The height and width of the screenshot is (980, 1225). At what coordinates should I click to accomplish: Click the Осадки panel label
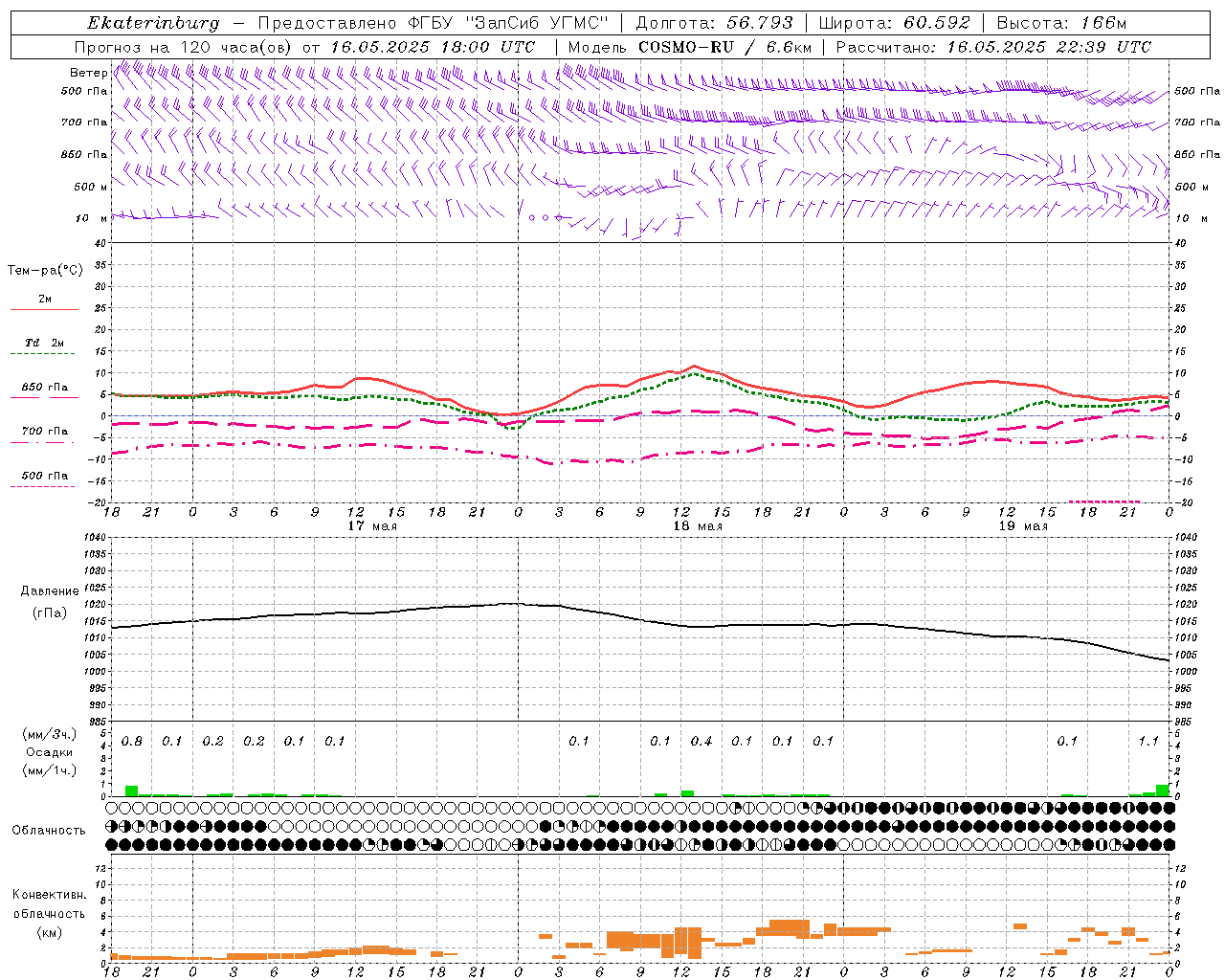click(49, 752)
